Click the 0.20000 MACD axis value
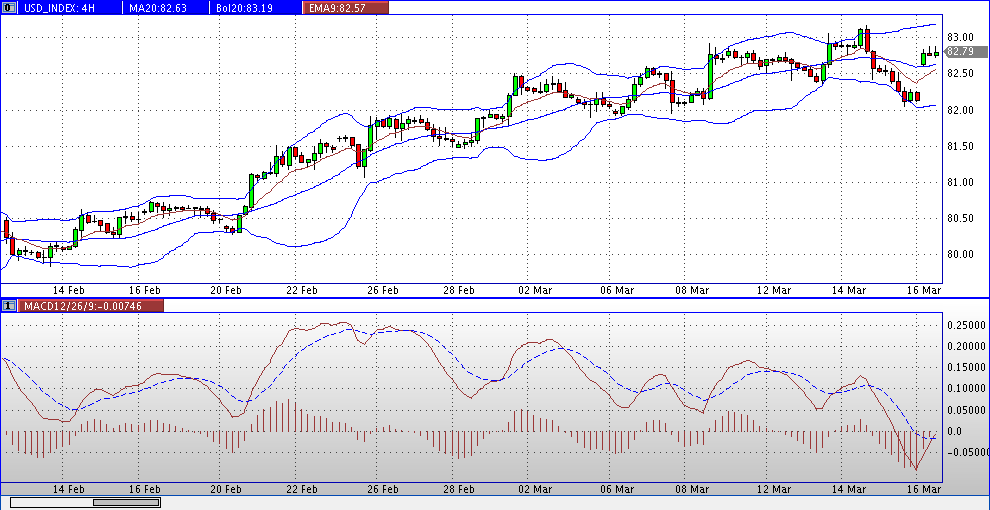 966,347
